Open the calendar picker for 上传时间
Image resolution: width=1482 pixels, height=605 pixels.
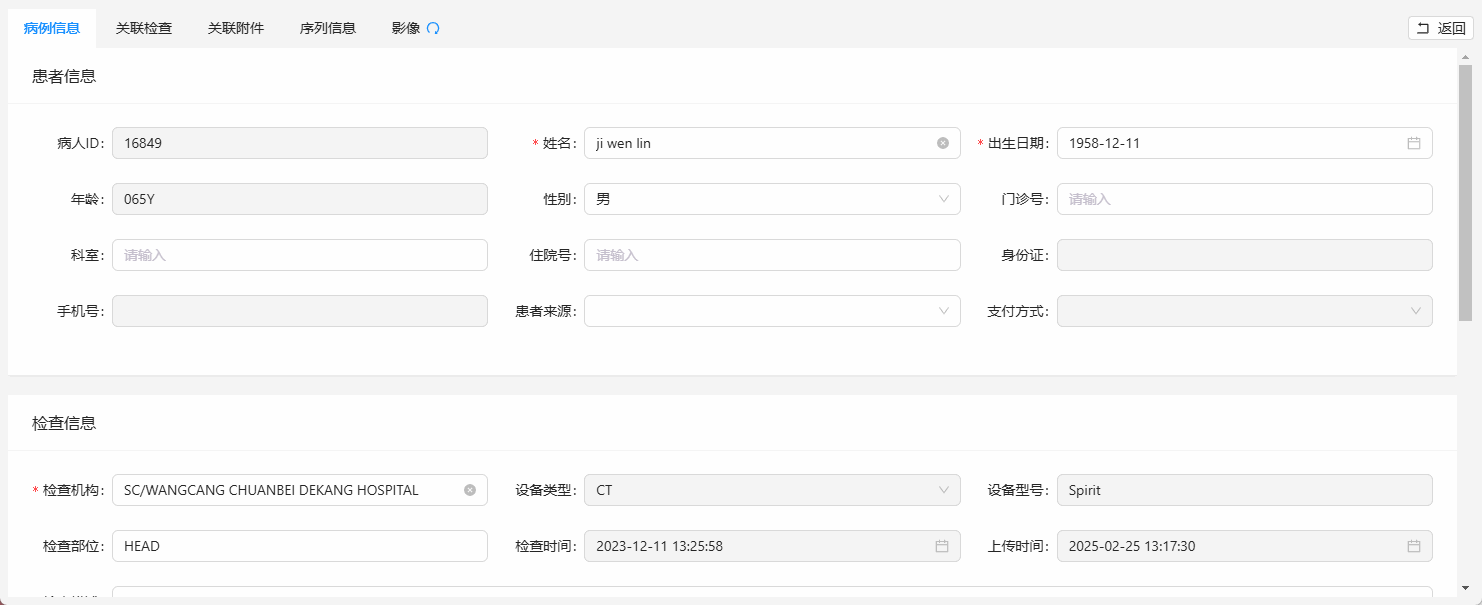(1413, 546)
